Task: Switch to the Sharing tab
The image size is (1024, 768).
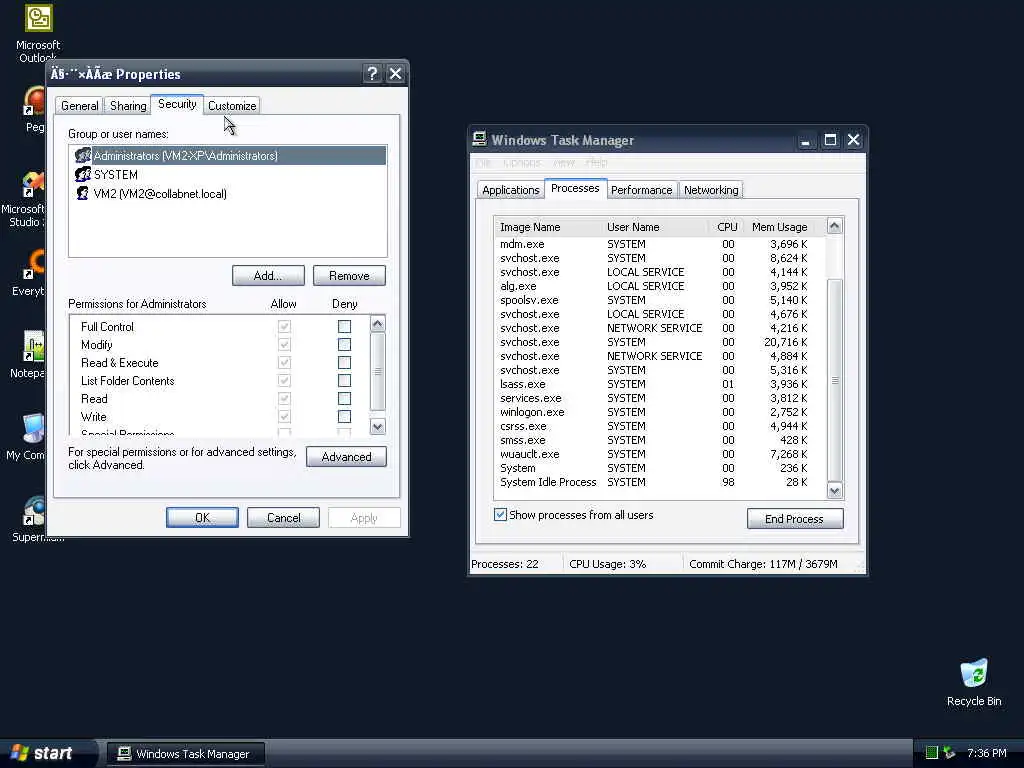Action: pos(128,106)
